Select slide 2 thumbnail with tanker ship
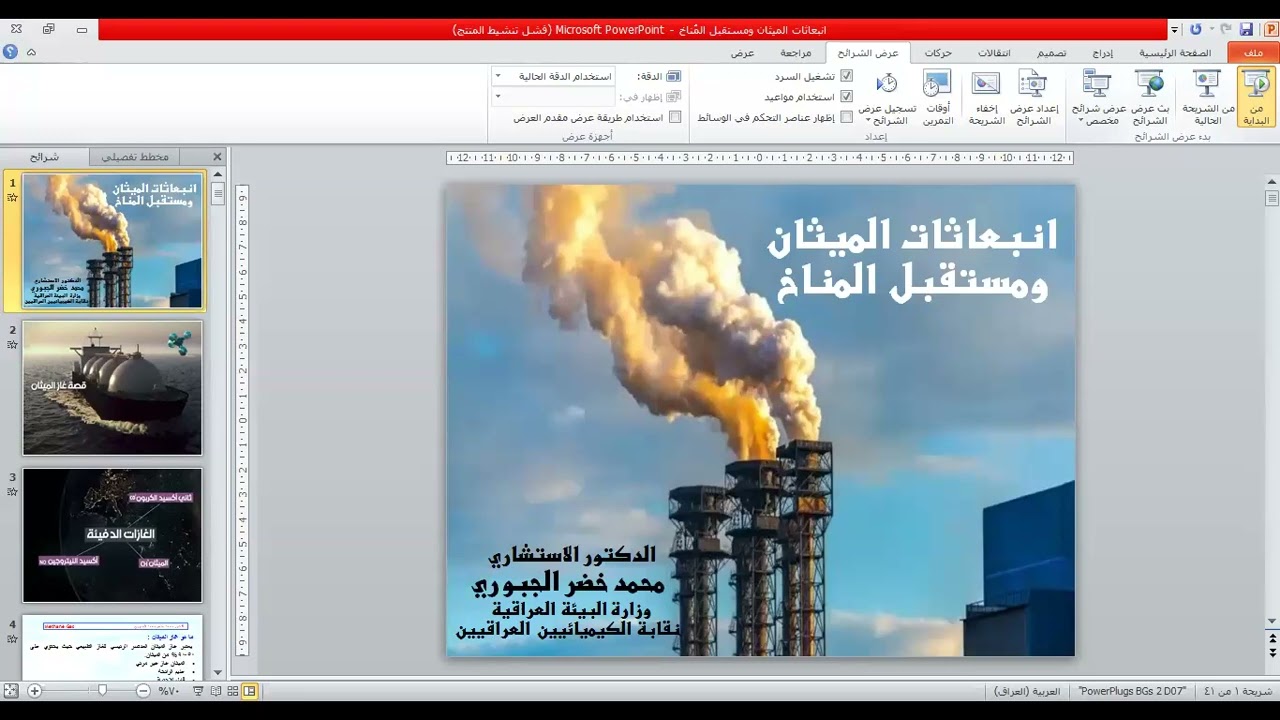This screenshot has height=720, width=1280. 113,388
